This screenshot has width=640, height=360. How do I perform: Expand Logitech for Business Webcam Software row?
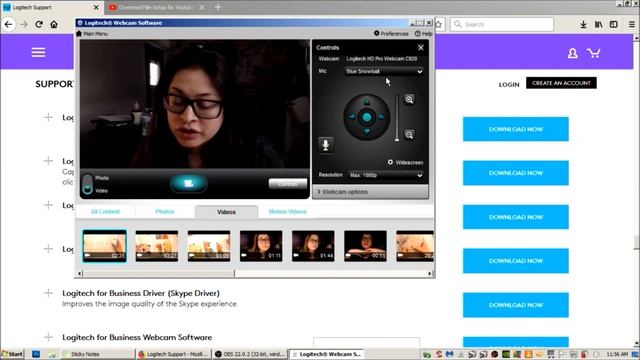coord(48,337)
